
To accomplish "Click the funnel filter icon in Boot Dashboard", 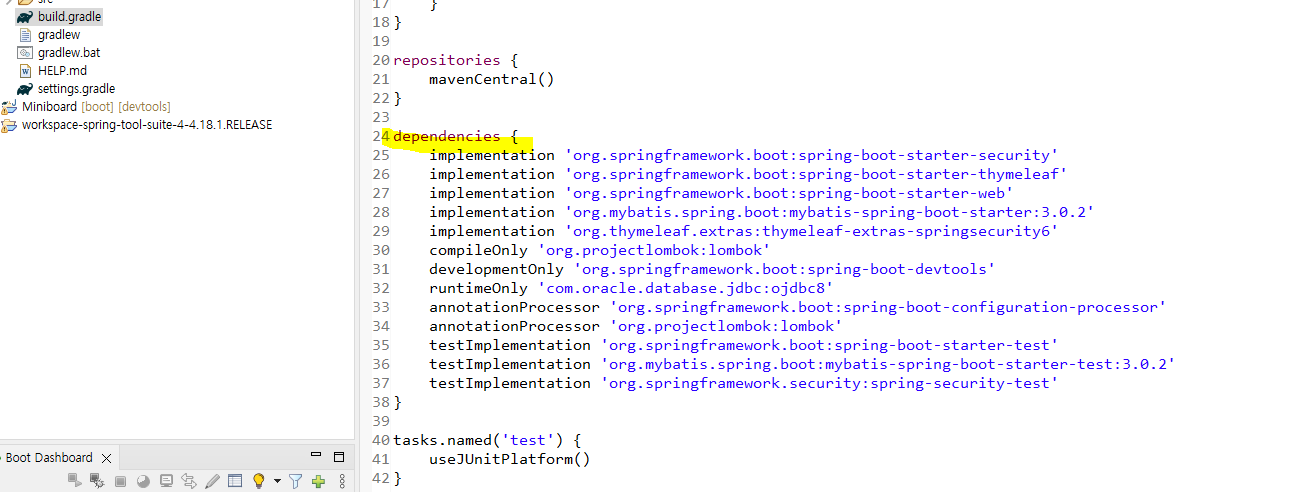I will pos(295,481).
